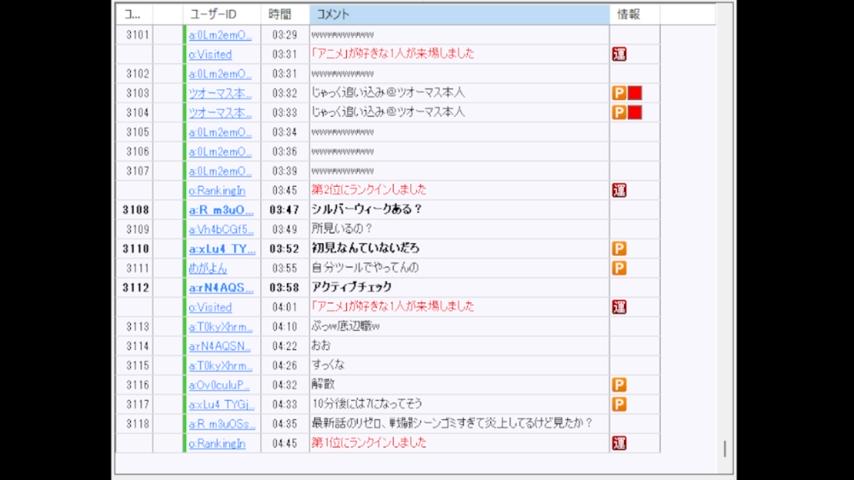The image size is (854, 480).
Task: Open user a:Vh4bCGf5 link on comment 3109
Action: (221, 229)
